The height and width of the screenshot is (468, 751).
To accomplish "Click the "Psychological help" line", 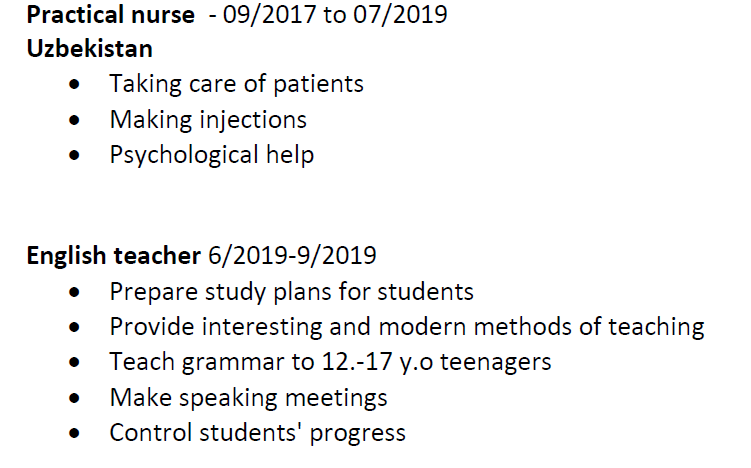I will coord(211,155).
